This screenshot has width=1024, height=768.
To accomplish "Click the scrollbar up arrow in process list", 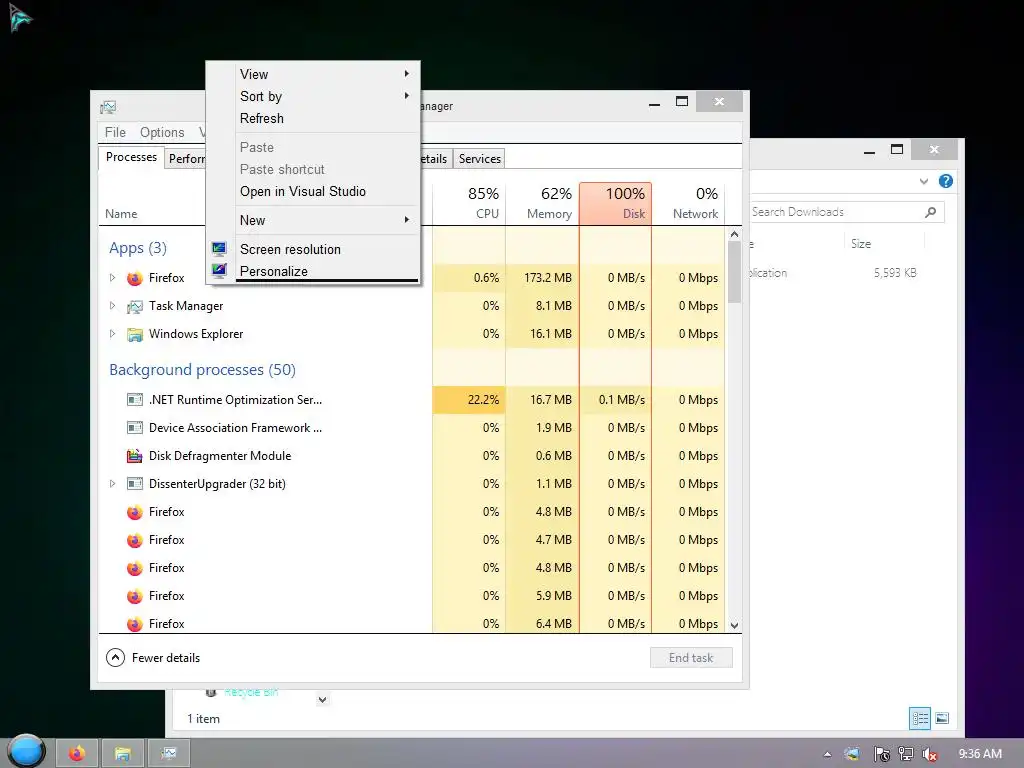I will [735, 234].
